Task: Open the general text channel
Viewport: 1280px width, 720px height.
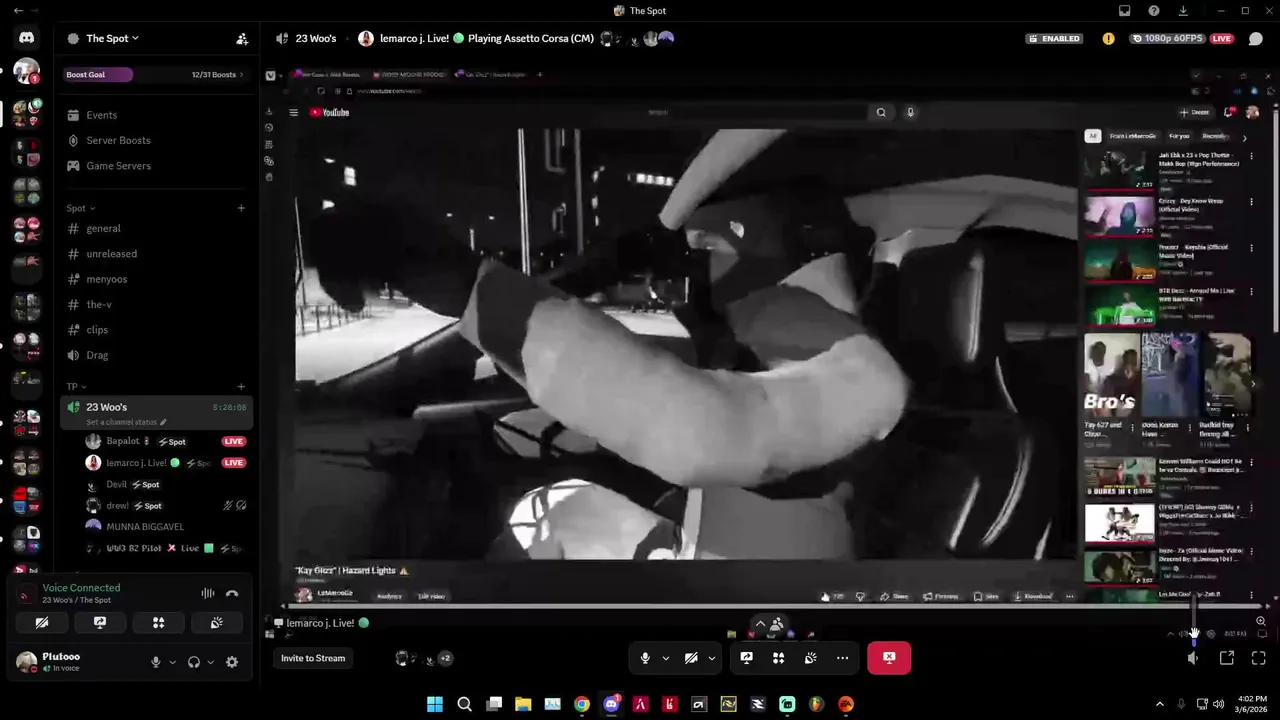Action: [154, 229]
